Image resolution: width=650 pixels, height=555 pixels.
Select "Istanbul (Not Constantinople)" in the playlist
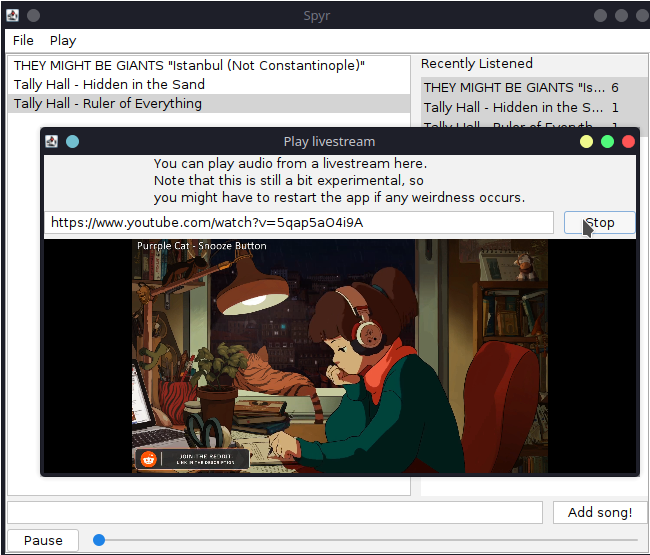click(x=209, y=65)
